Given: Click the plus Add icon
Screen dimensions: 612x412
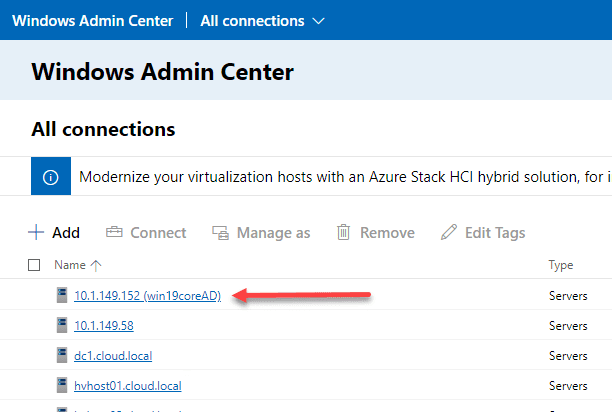Looking at the screenshot, I should pyautogui.click(x=36, y=232).
